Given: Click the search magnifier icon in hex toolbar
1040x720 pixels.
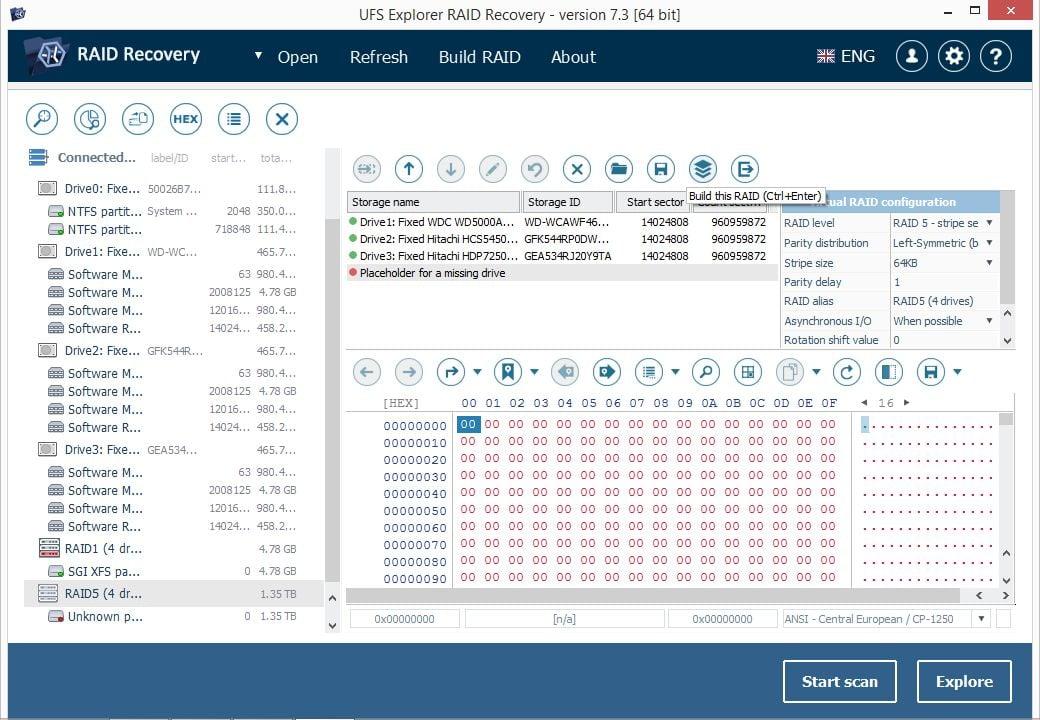Looking at the screenshot, I should point(706,372).
